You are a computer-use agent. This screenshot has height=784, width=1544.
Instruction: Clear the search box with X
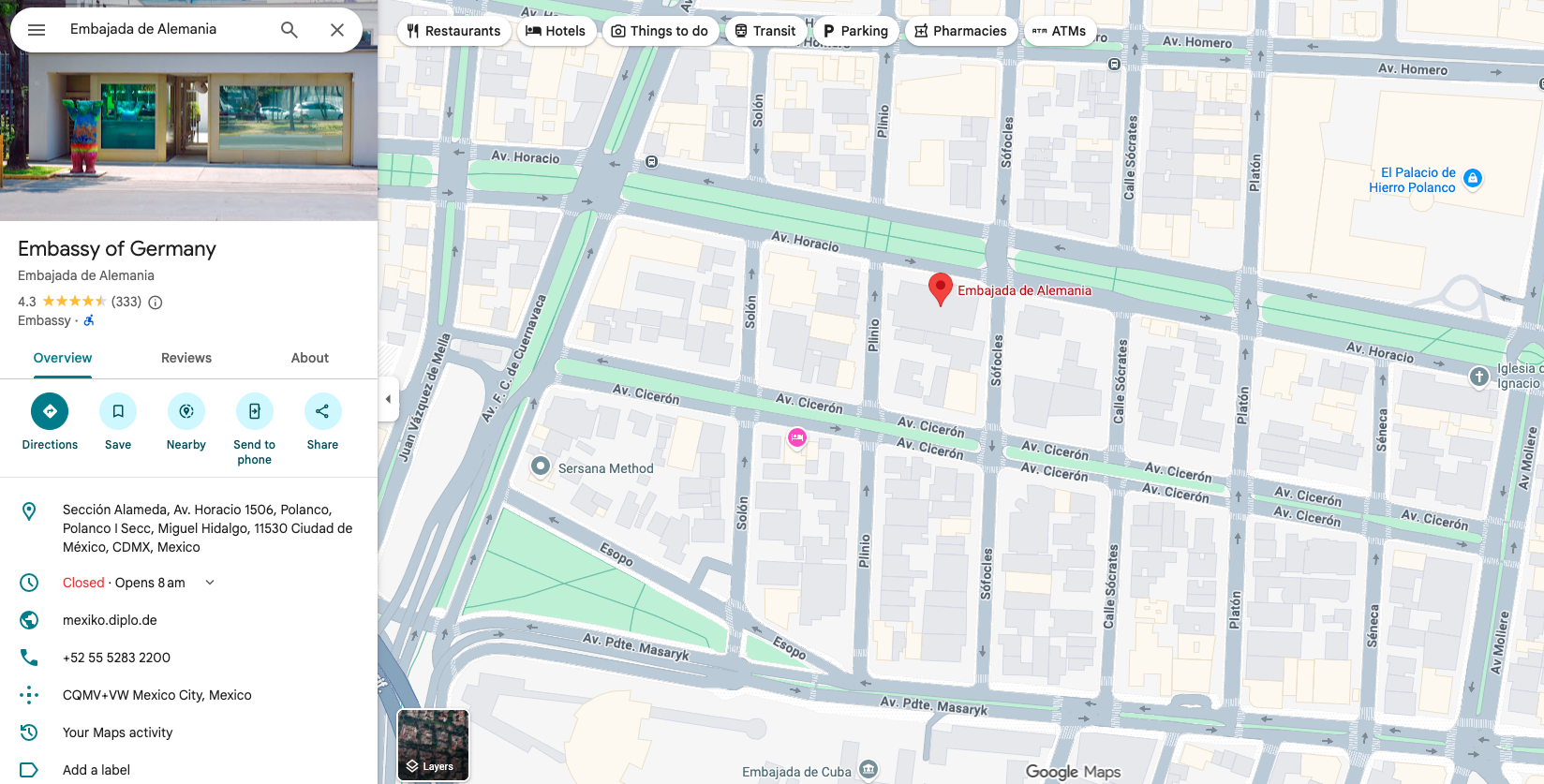[x=337, y=30]
